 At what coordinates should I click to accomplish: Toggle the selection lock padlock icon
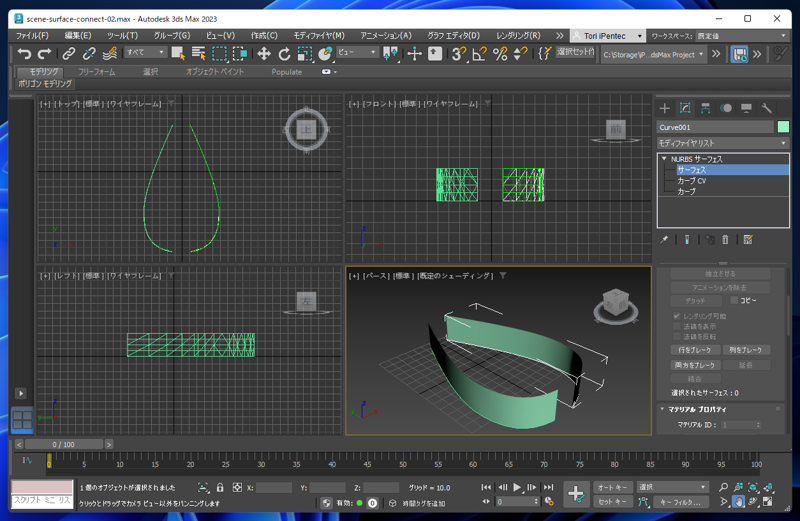point(220,488)
